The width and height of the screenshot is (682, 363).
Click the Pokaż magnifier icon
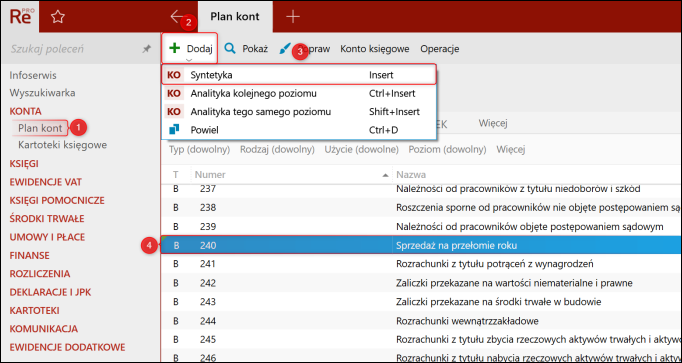230,49
